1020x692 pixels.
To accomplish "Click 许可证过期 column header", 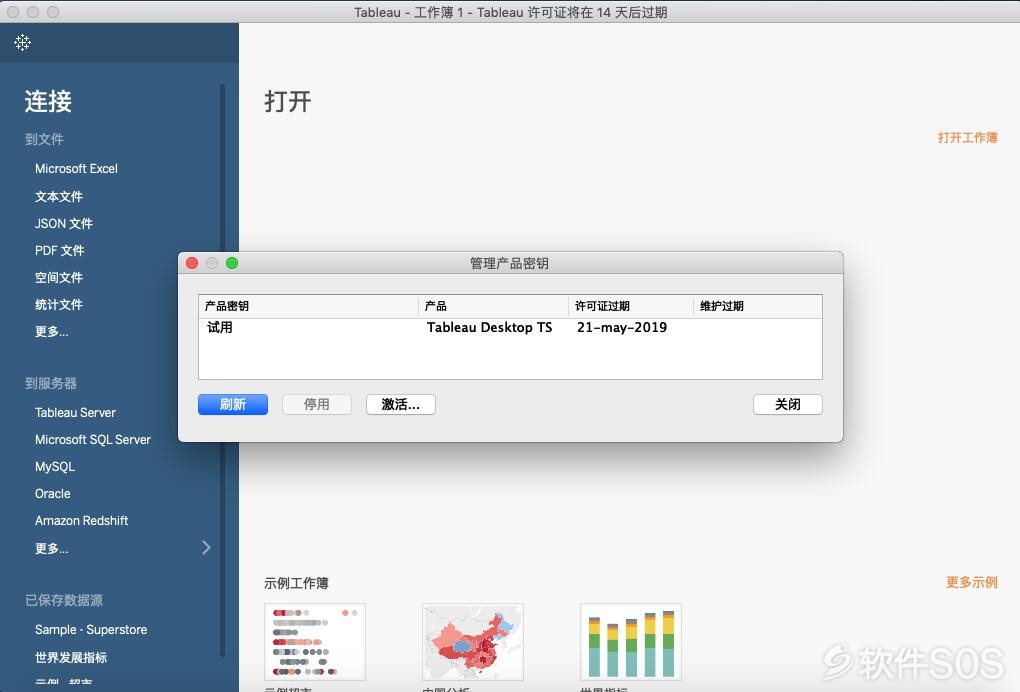I will tap(631, 306).
